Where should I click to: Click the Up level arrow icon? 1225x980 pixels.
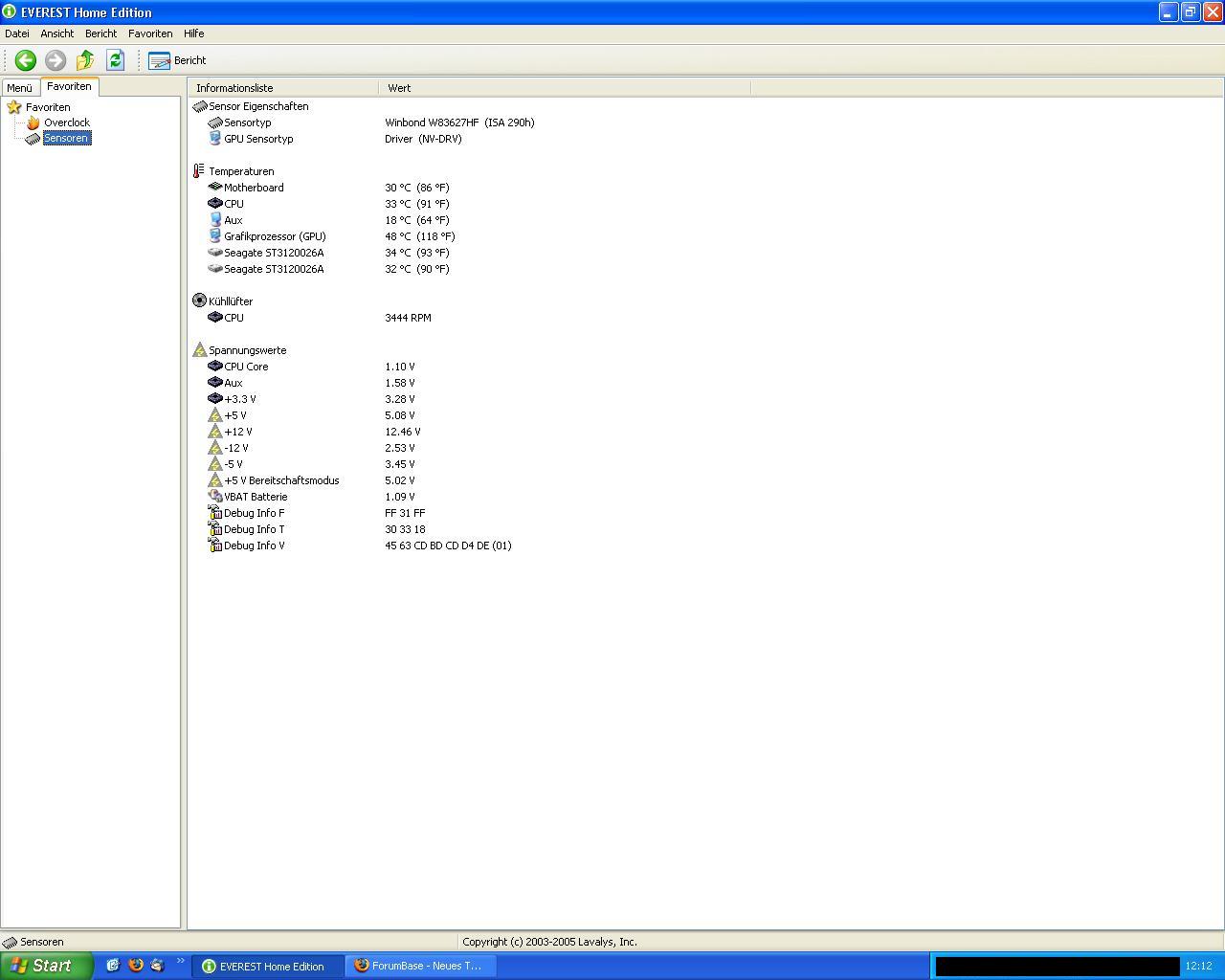click(x=85, y=60)
